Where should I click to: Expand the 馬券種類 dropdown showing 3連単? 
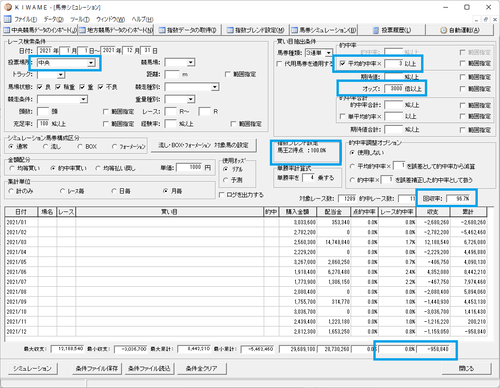[329, 53]
